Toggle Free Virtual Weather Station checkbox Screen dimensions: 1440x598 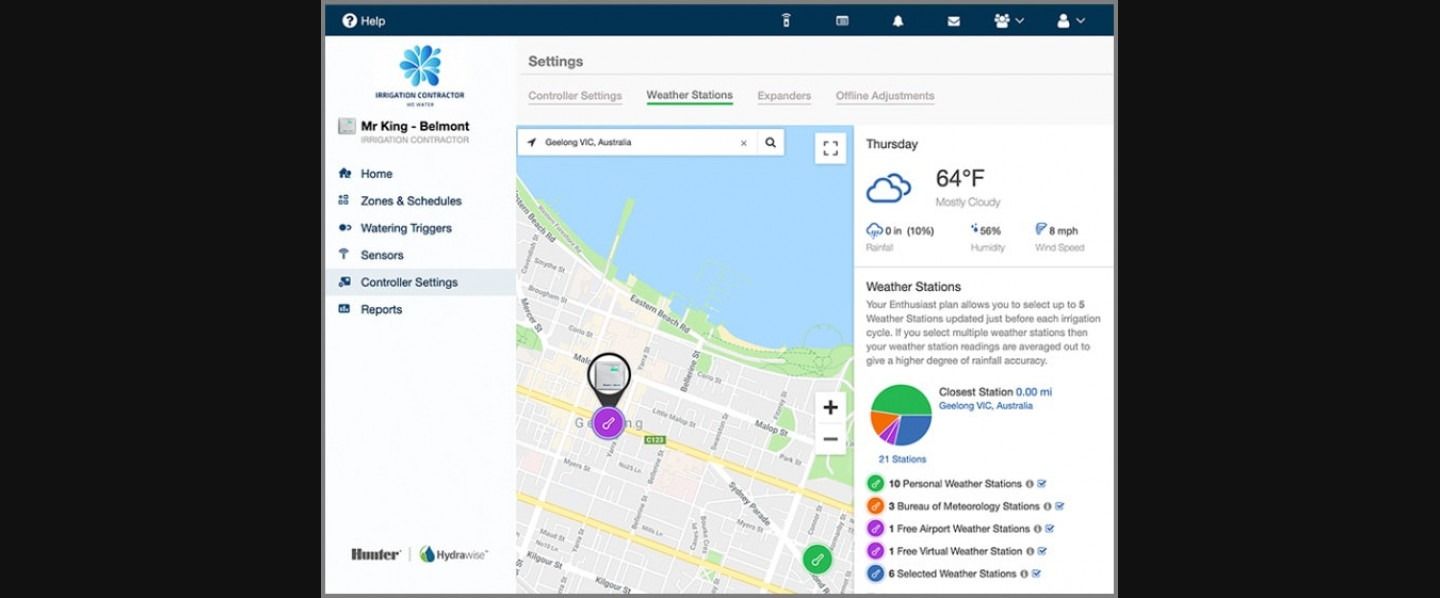pos(1043,551)
